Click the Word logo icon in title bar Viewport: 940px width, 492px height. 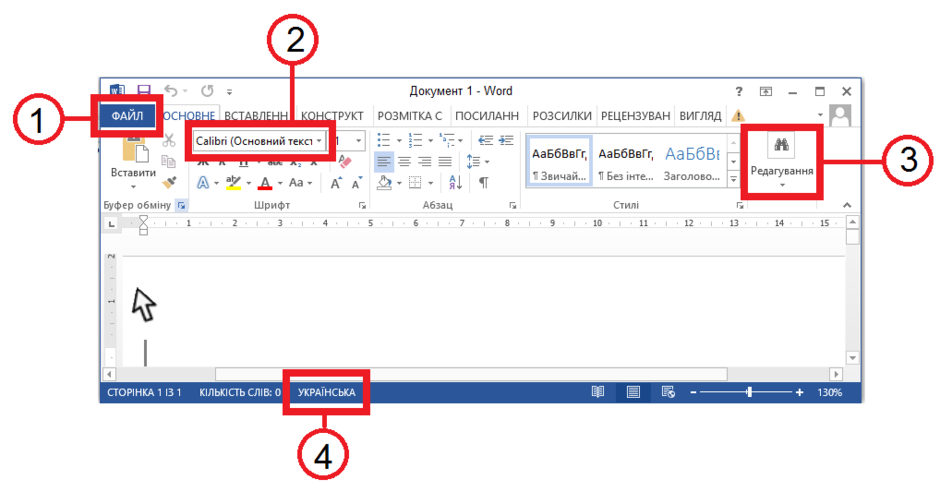click(x=117, y=90)
